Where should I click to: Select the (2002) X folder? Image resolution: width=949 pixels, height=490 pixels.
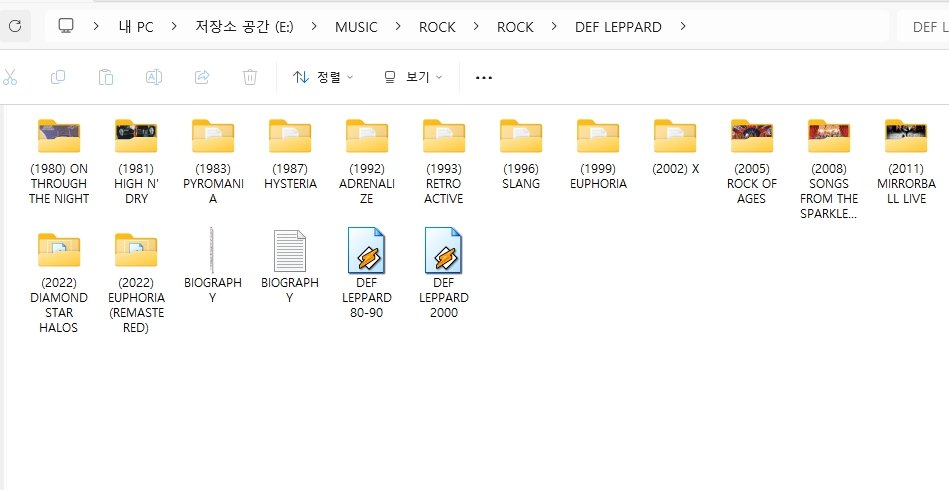(675, 147)
